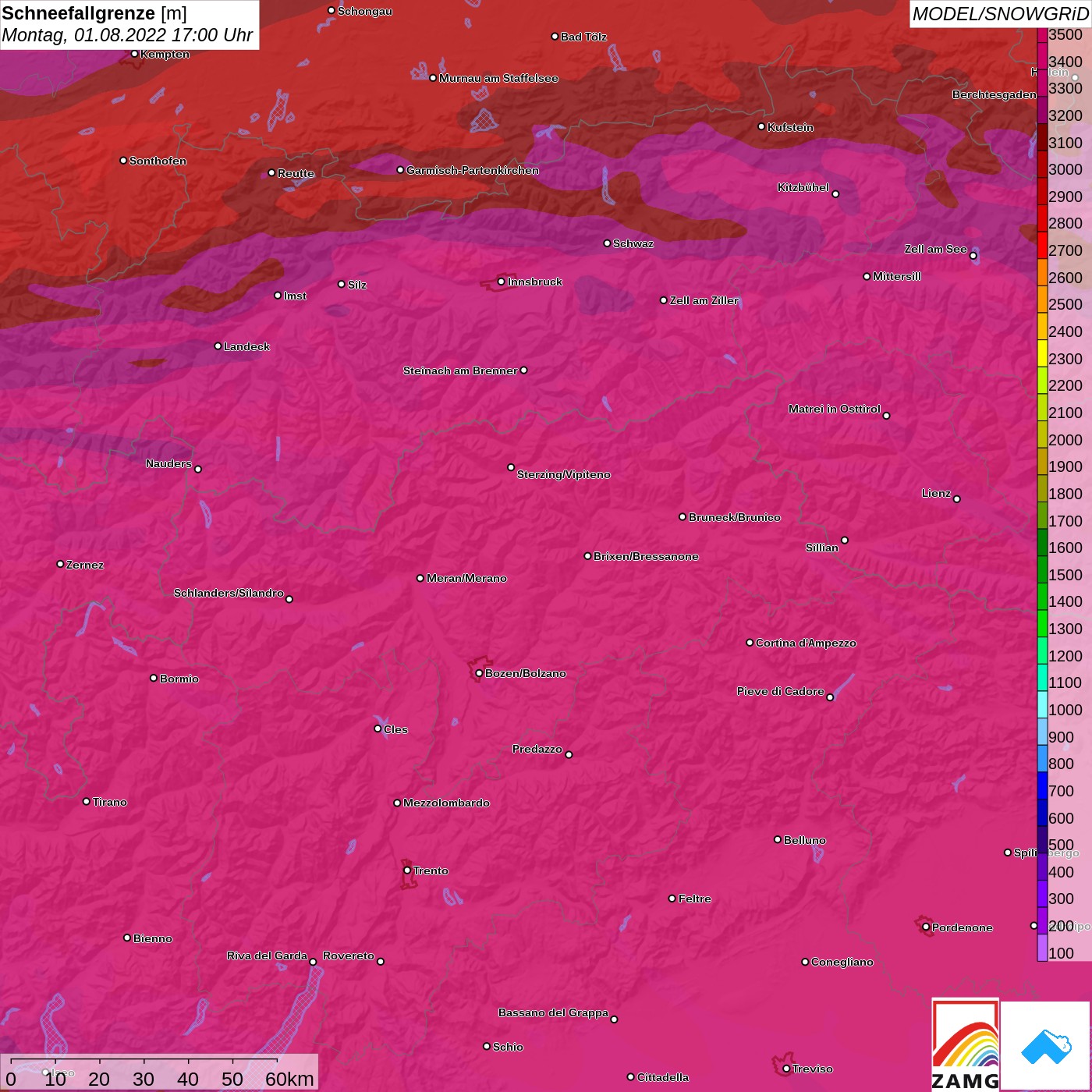Image resolution: width=1092 pixels, height=1092 pixels.
Task: Select the Riva del Garda label
Action: pos(267,955)
